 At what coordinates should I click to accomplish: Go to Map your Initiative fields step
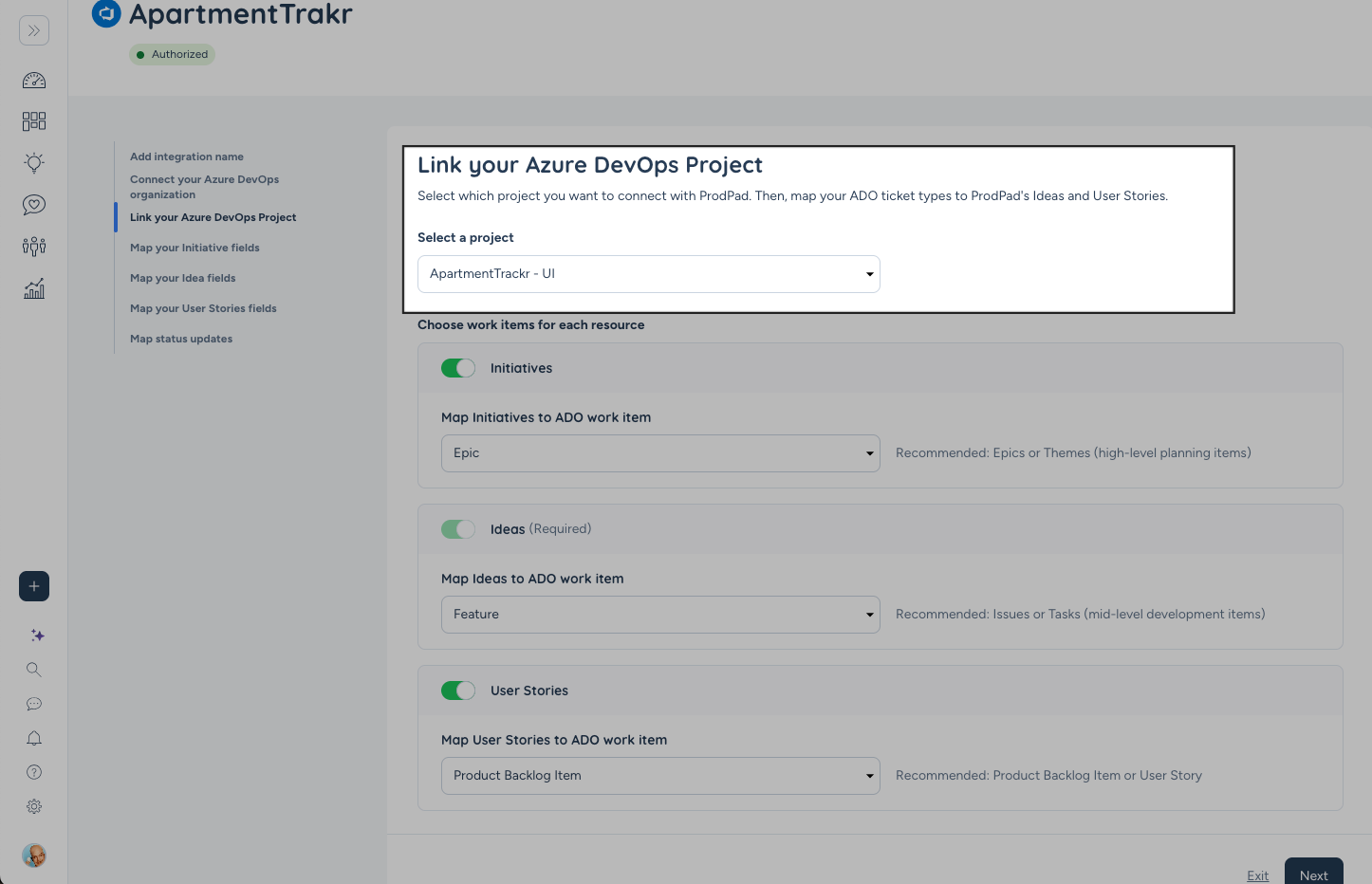click(195, 248)
